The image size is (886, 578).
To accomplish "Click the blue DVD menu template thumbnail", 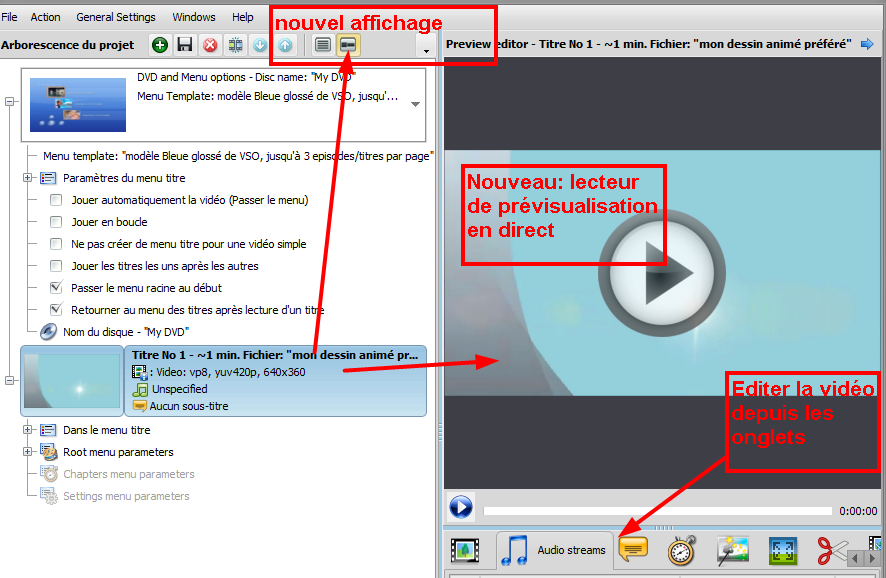I will pos(78,105).
